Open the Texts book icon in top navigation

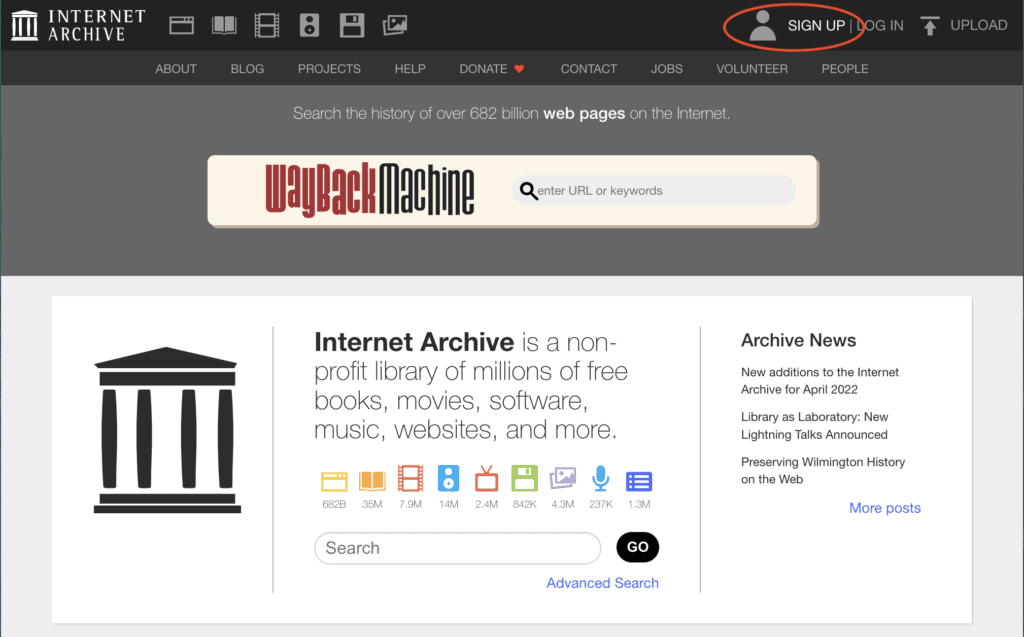(x=224, y=25)
